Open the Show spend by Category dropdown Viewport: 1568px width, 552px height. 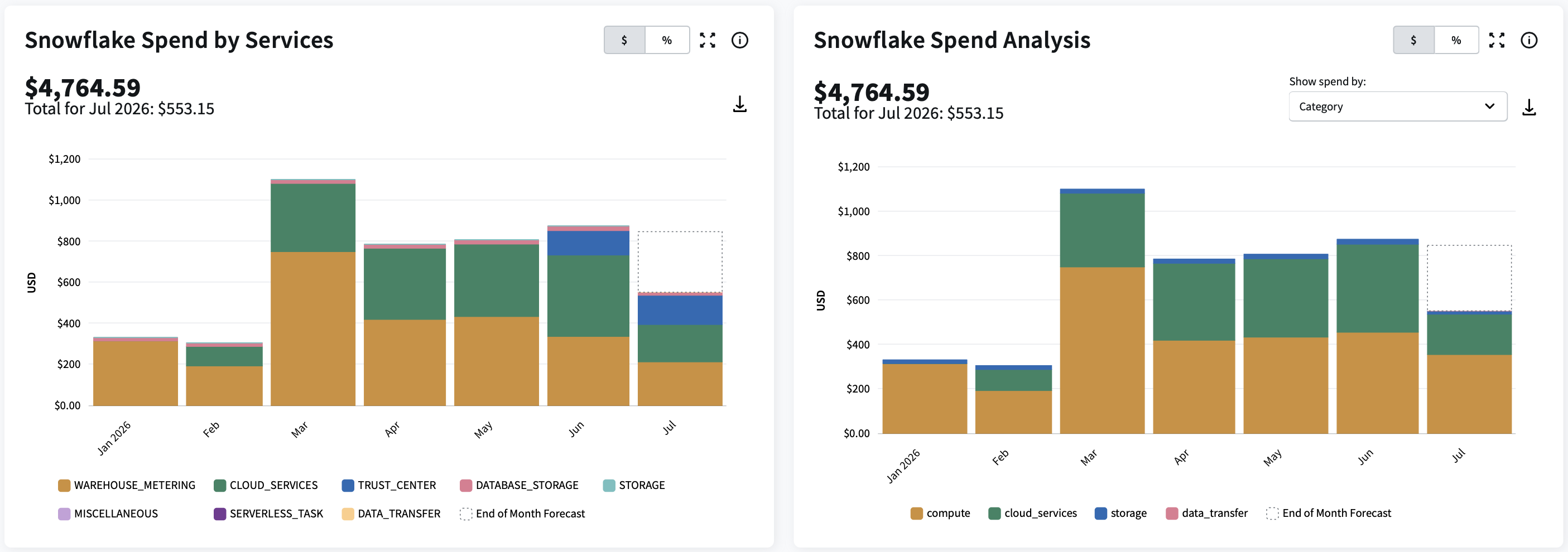point(1398,106)
